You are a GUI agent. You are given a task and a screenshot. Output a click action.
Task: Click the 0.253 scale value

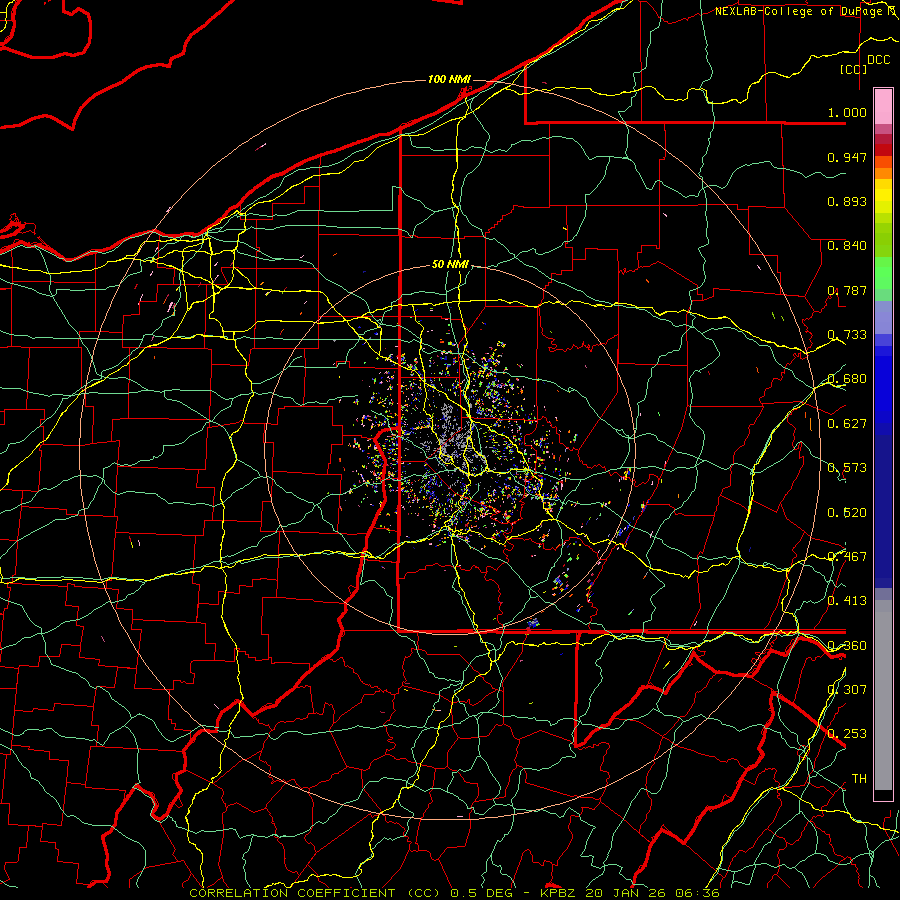(847, 734)
